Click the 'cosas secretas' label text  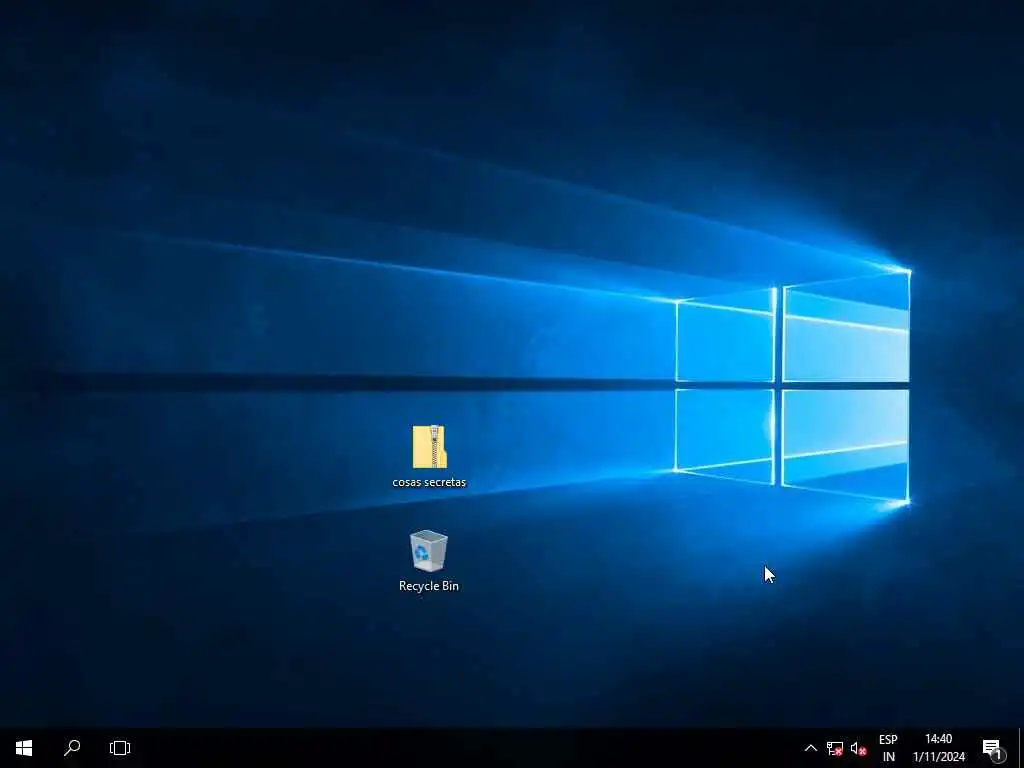pyautogui.click(x=429, y=482)
